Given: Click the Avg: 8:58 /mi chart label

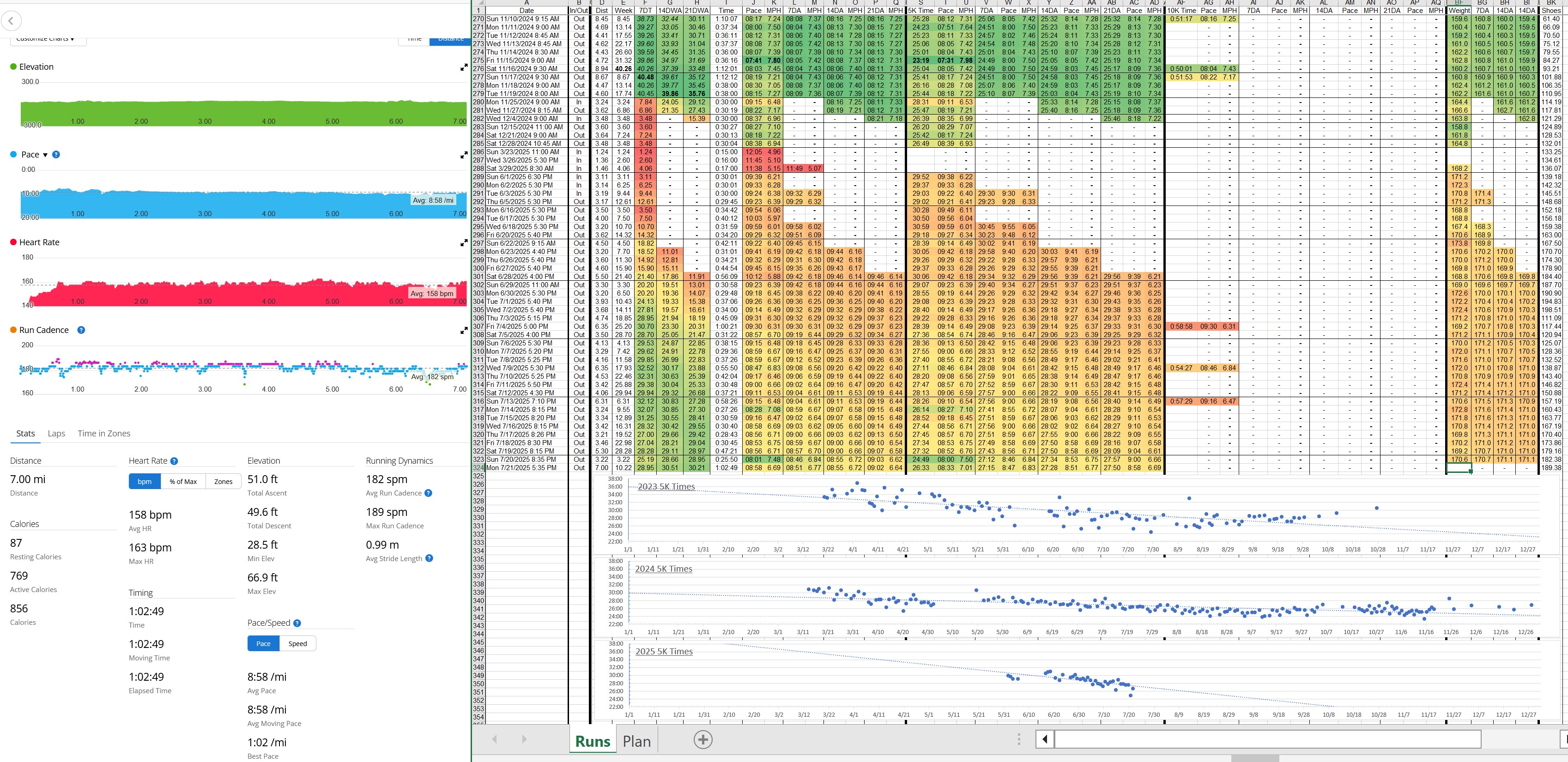Looking at the screenshot, I should pos(433,200).
